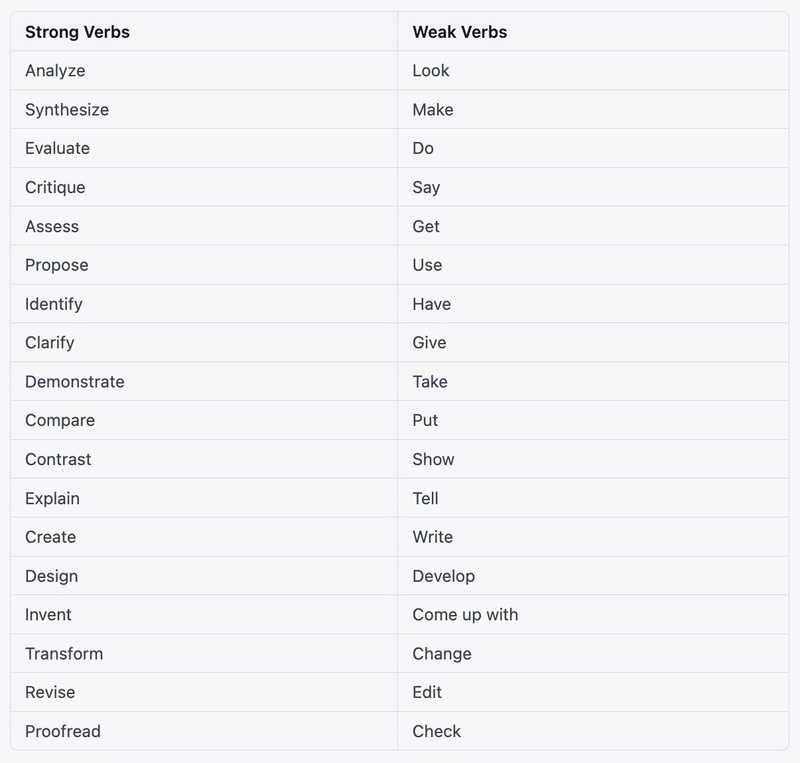
Task: Click the Synthesize table cell
Action: (67, 110)
